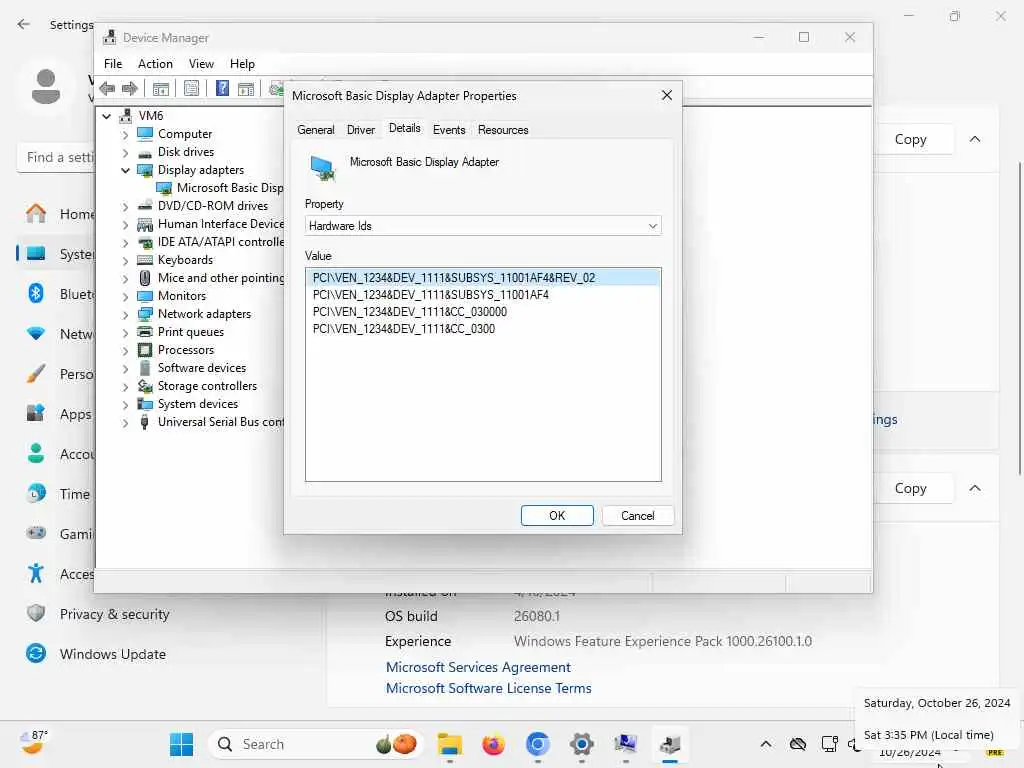Select the Details tab
This screenshot has height=768, width=1024.
[404, 129]
